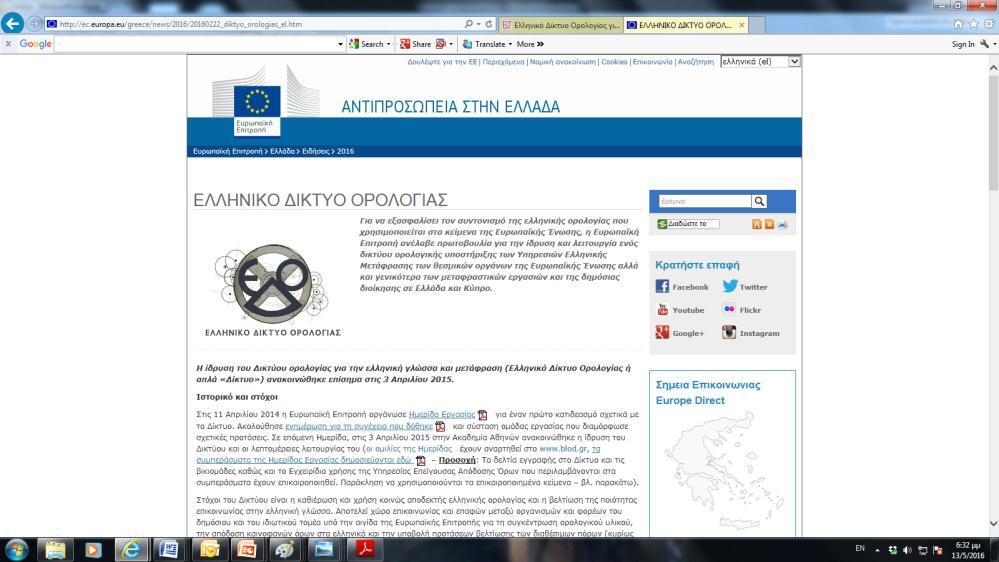Expand the Google toolbar More menu
The height and width of the screenshot is (562, 999).
click(529, 44)
